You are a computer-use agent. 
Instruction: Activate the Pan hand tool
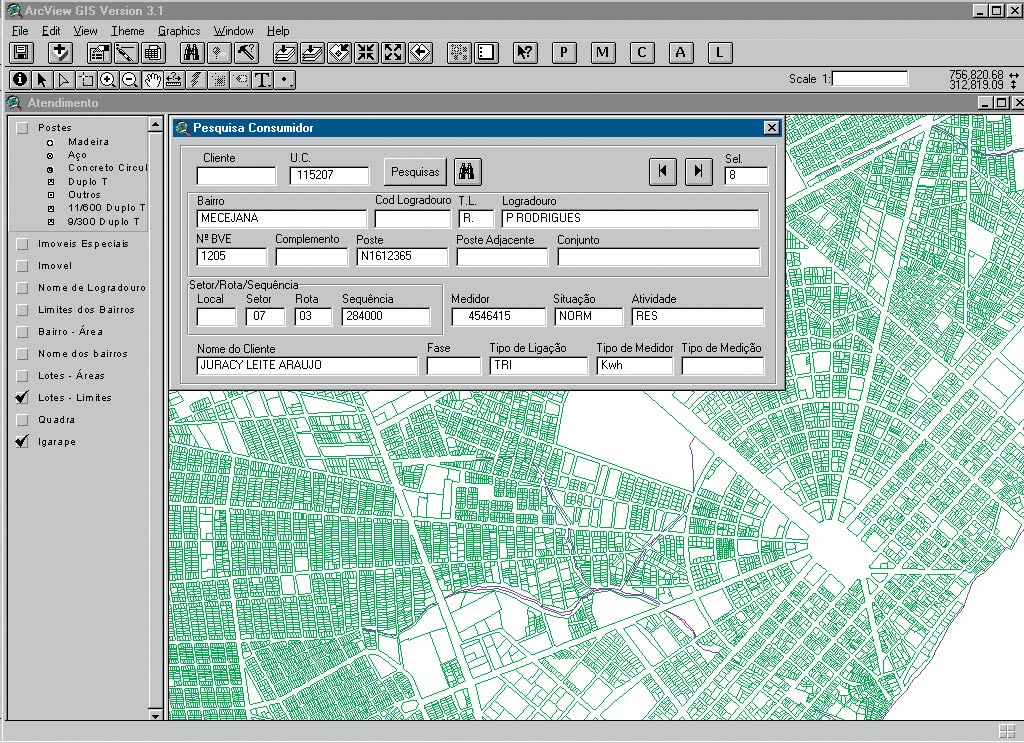[x=152, y=79]
